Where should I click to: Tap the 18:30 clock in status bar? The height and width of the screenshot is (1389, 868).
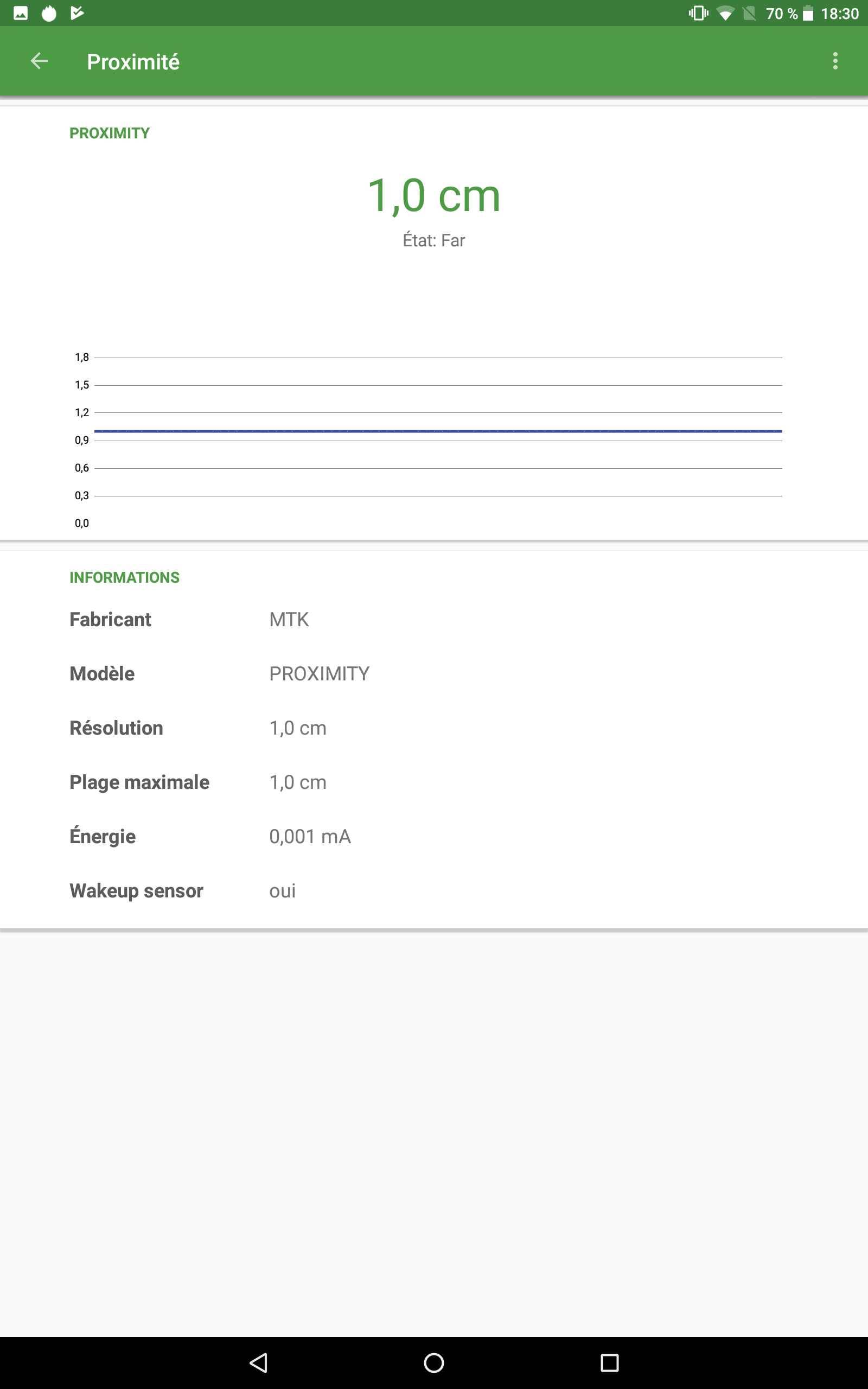coord(839,13)
